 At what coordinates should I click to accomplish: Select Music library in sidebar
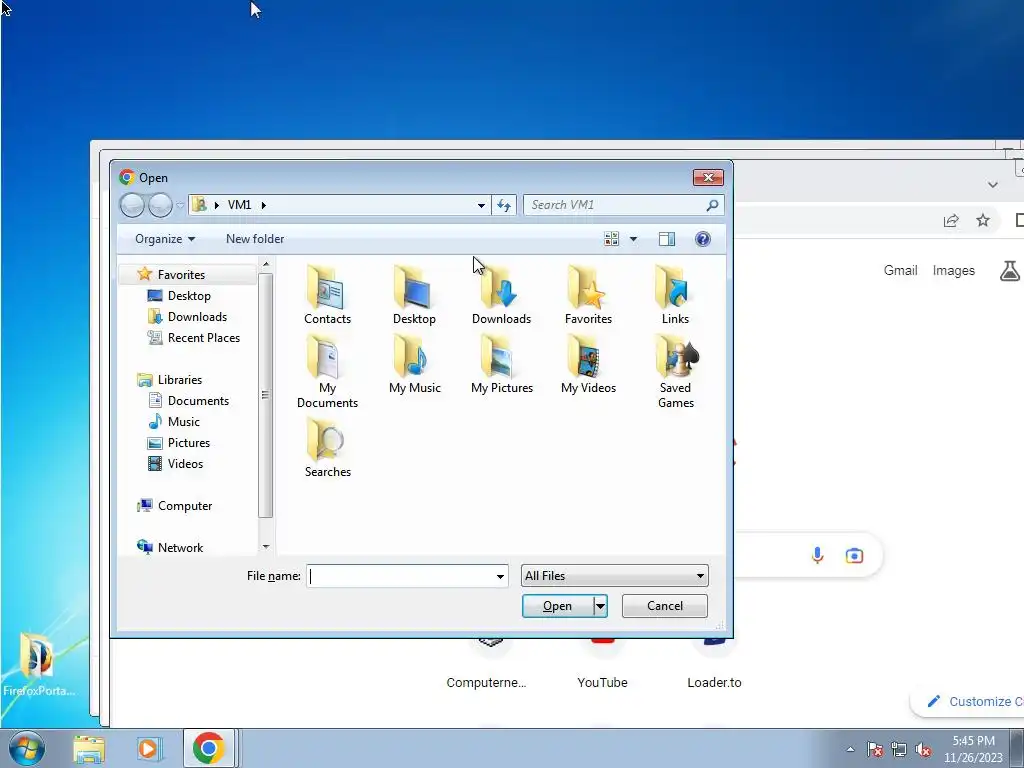(184, 422)
